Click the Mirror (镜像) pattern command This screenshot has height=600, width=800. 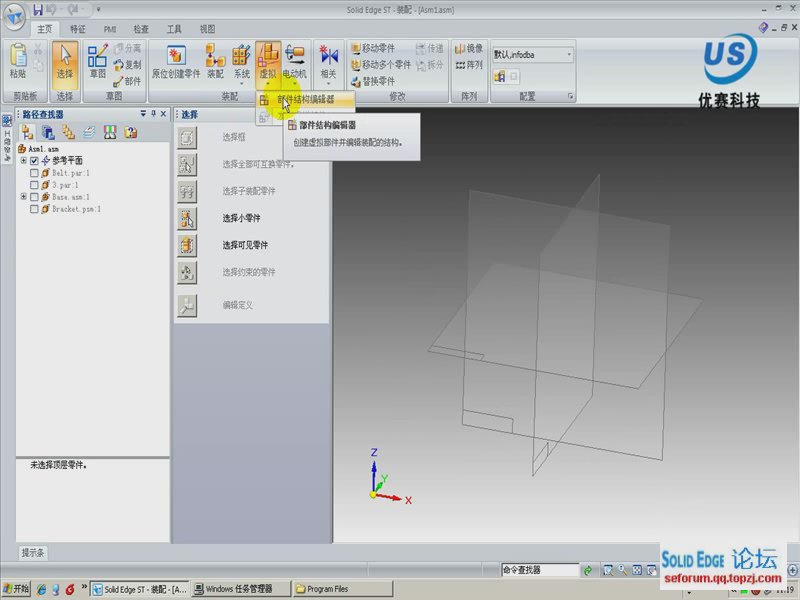point(468,48)
